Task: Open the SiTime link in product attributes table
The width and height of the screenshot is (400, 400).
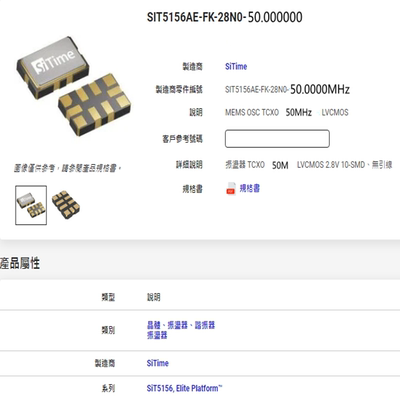Action: (x=158, y=363)
